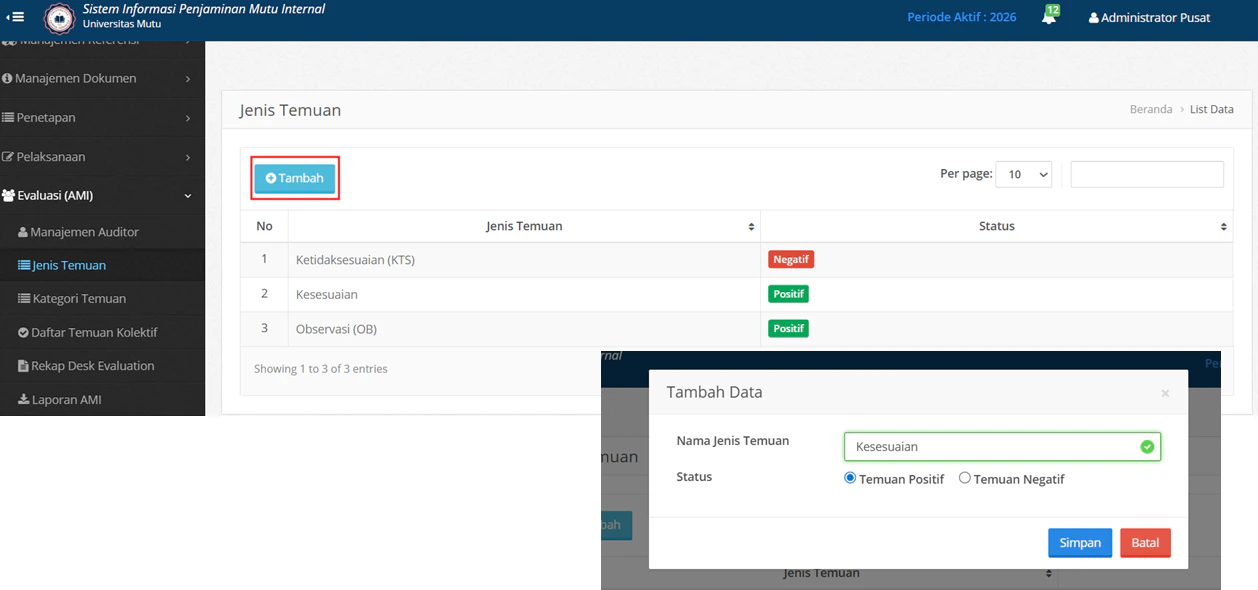Click the red Negatif status badge
Image resolution: width=1258 pixels, height=590 pixels.
coord(791,259)
